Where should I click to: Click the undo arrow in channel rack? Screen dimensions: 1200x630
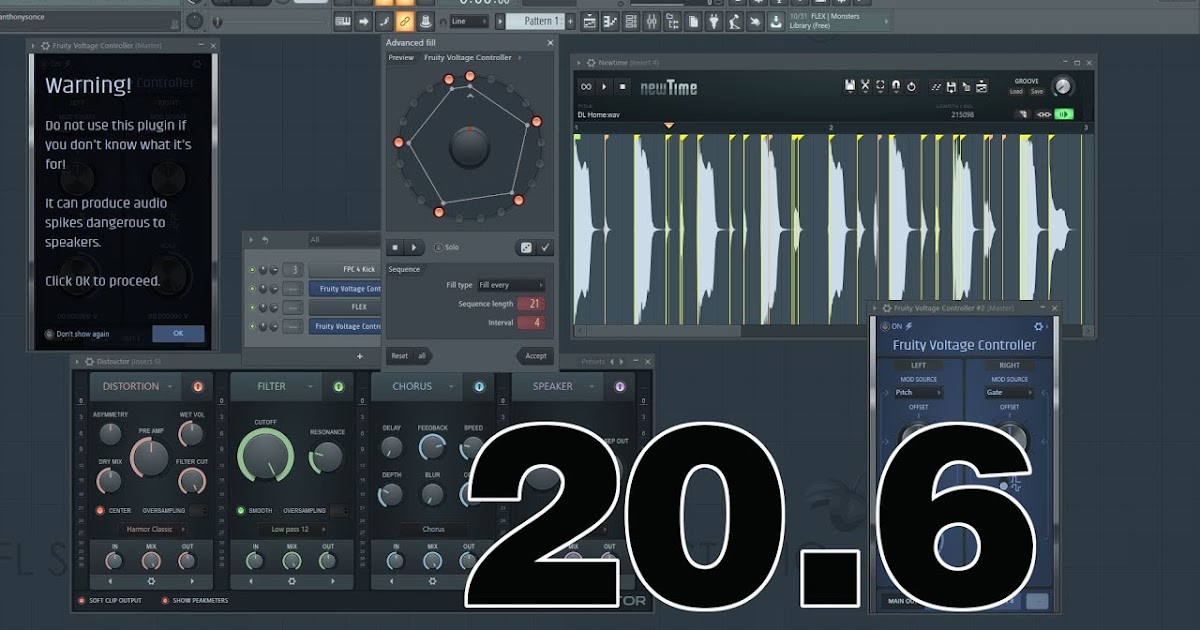point(265,240)
